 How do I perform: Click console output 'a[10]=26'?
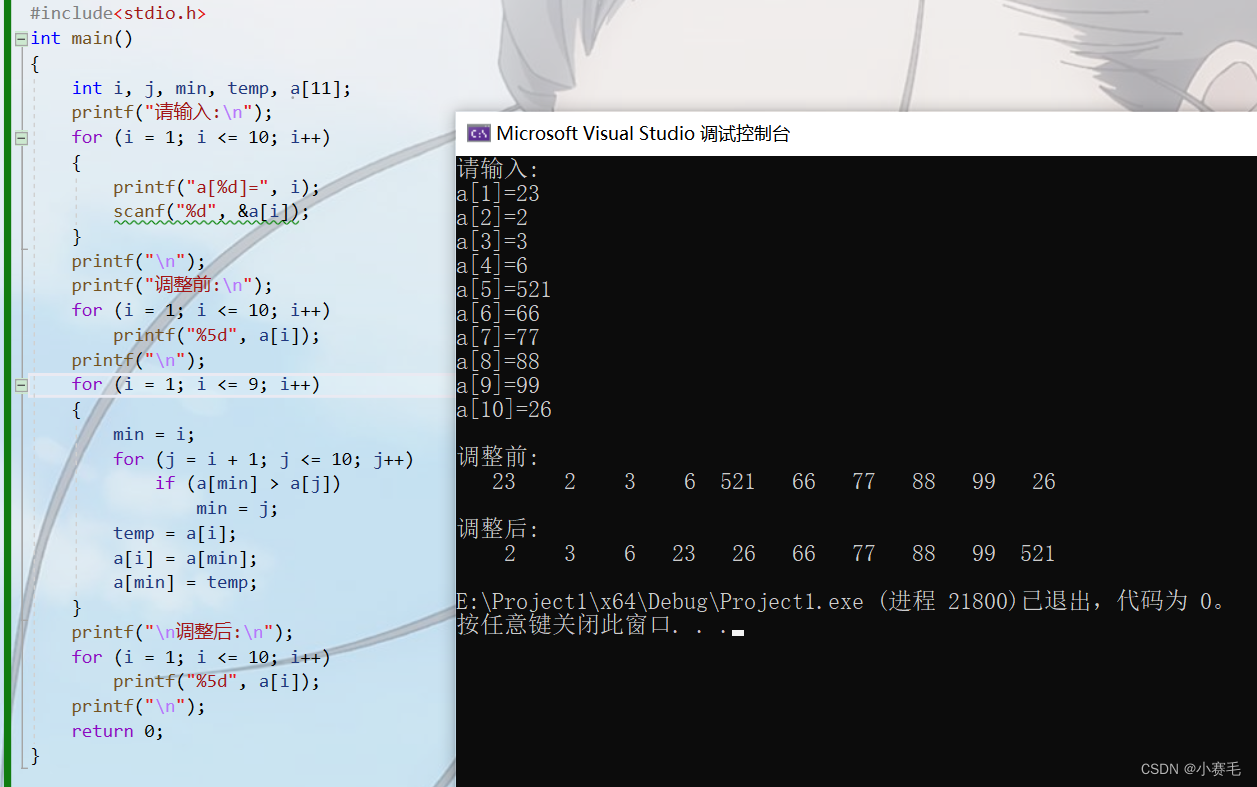pos(504,409)
